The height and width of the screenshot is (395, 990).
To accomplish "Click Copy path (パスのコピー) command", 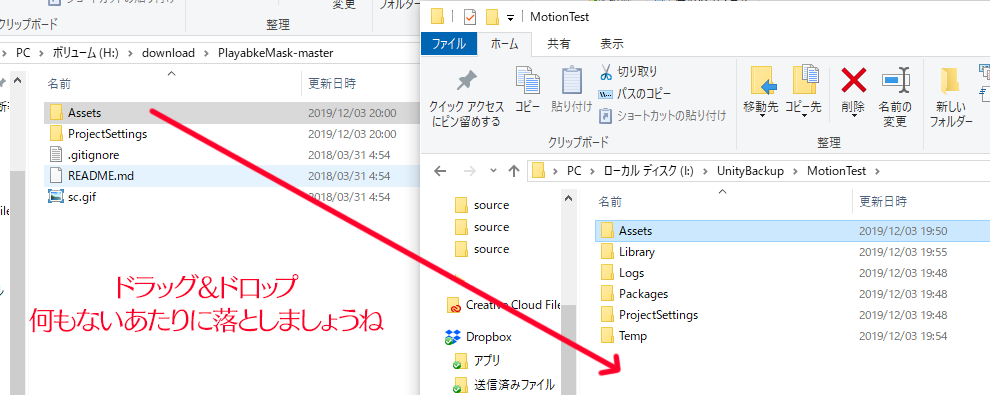I will pos(635,94).
